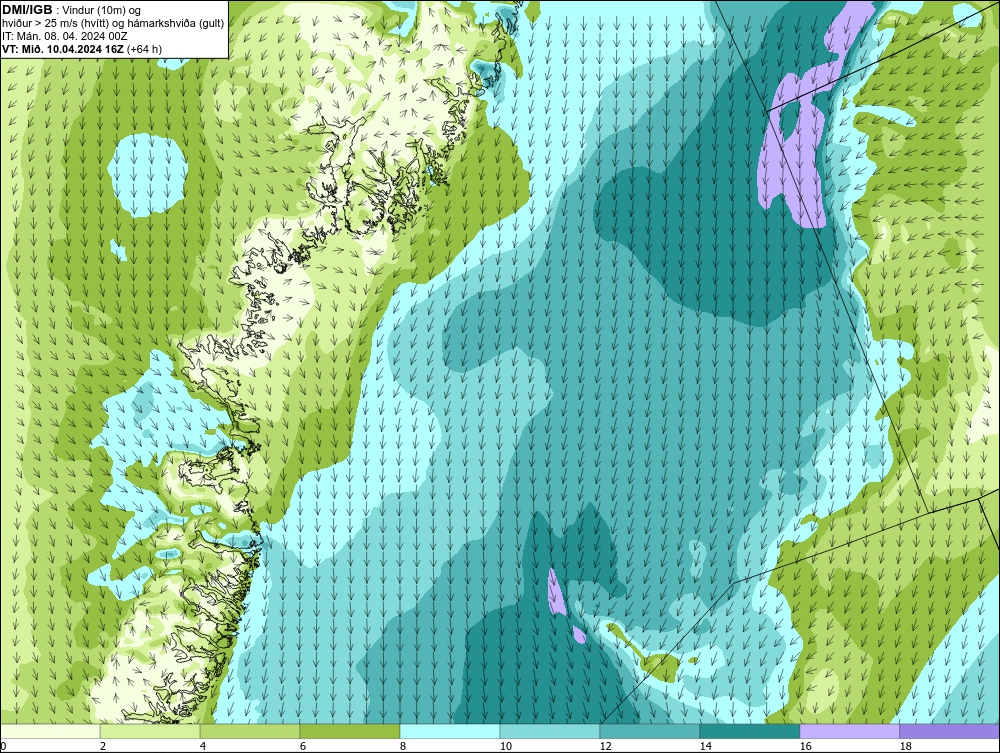Click the 'IT: Mán. 08. 04. 2024 00Z' line

click(64, 36)
